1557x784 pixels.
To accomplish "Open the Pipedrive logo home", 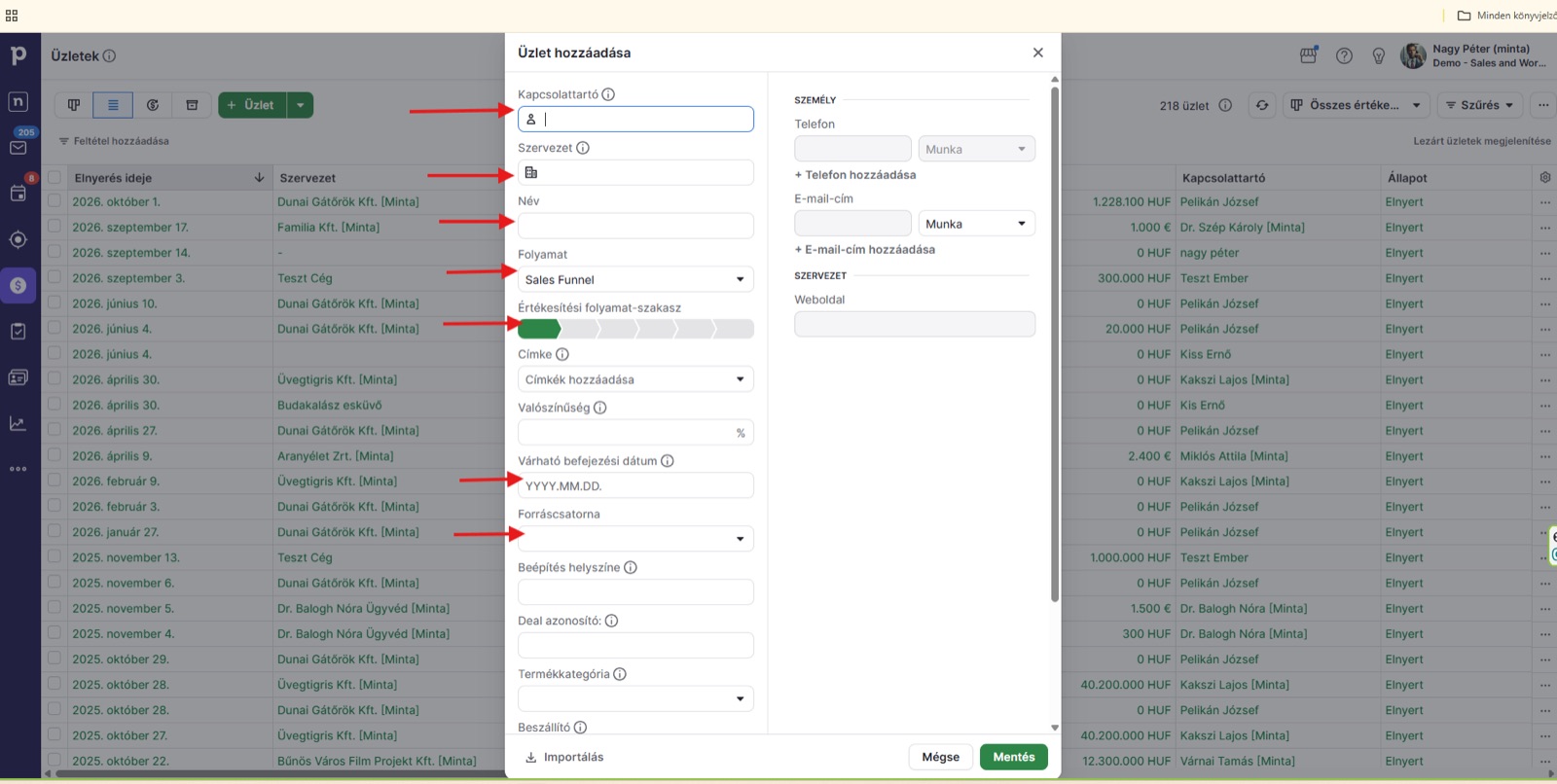I will pyautogui.click(x=18, y=55).
